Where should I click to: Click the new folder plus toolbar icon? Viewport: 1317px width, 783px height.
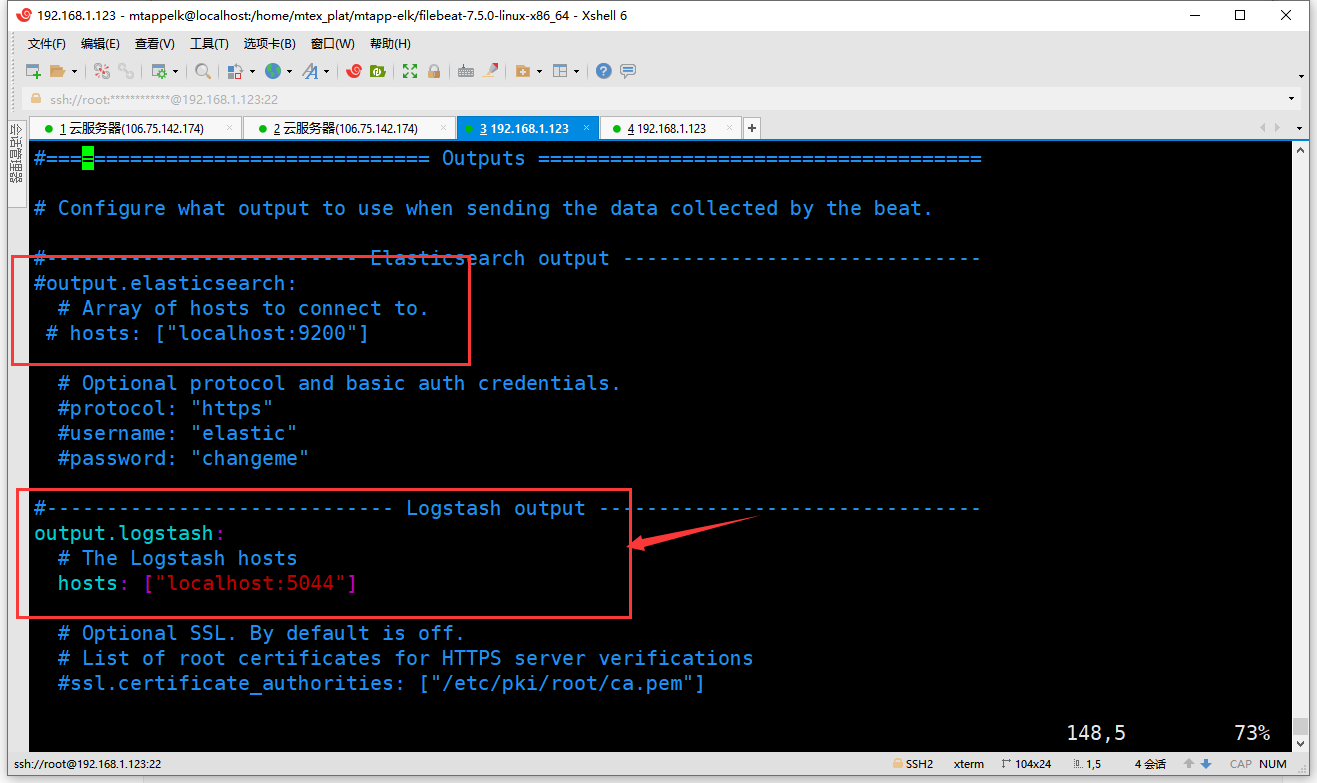522,71
